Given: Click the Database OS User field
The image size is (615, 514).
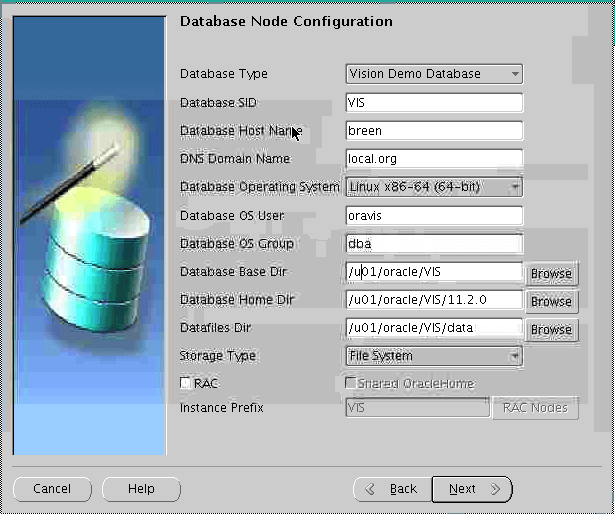Looking at the screenshot, I should coord(433,216).
